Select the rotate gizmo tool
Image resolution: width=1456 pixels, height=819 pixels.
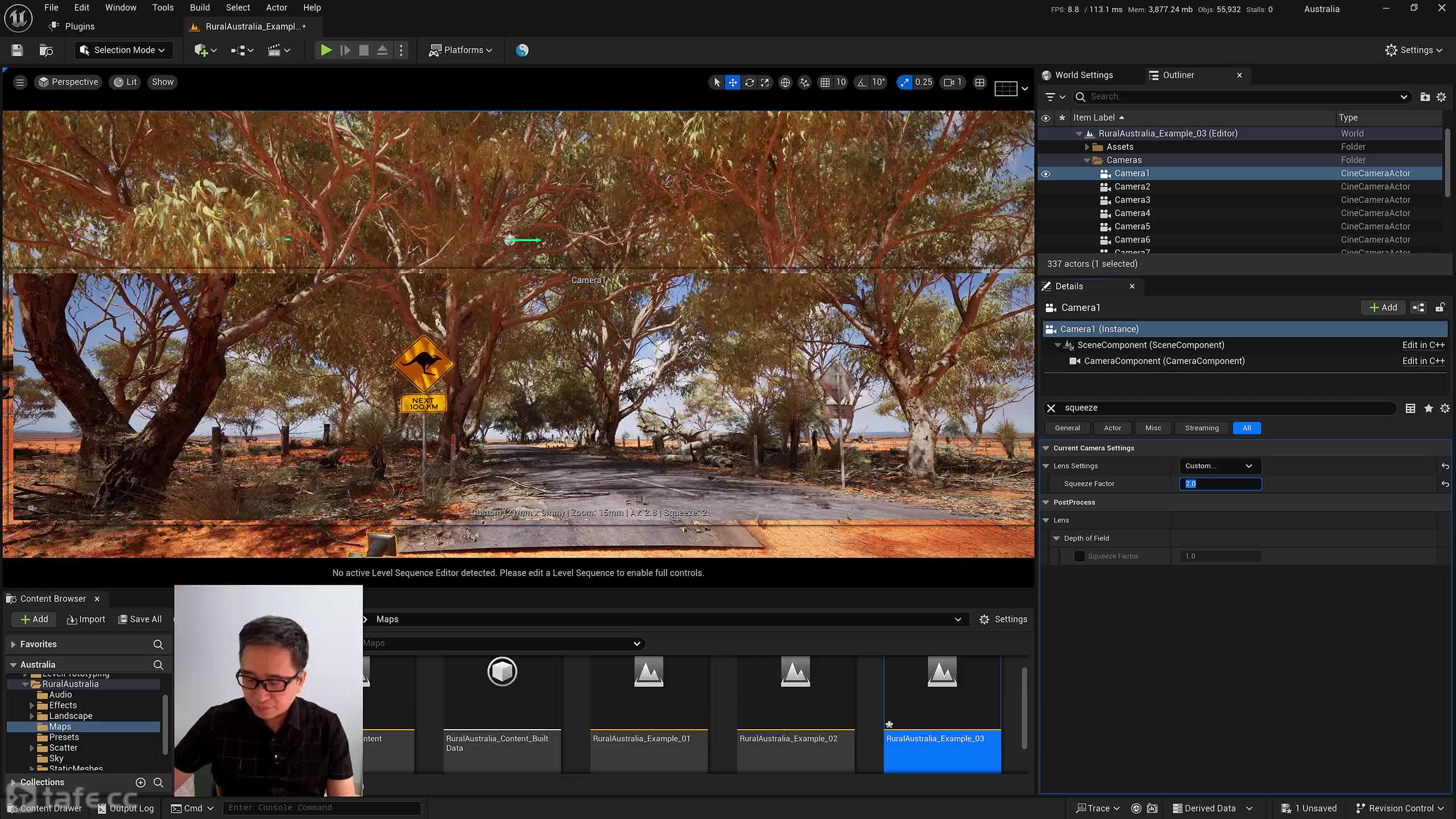749,82
